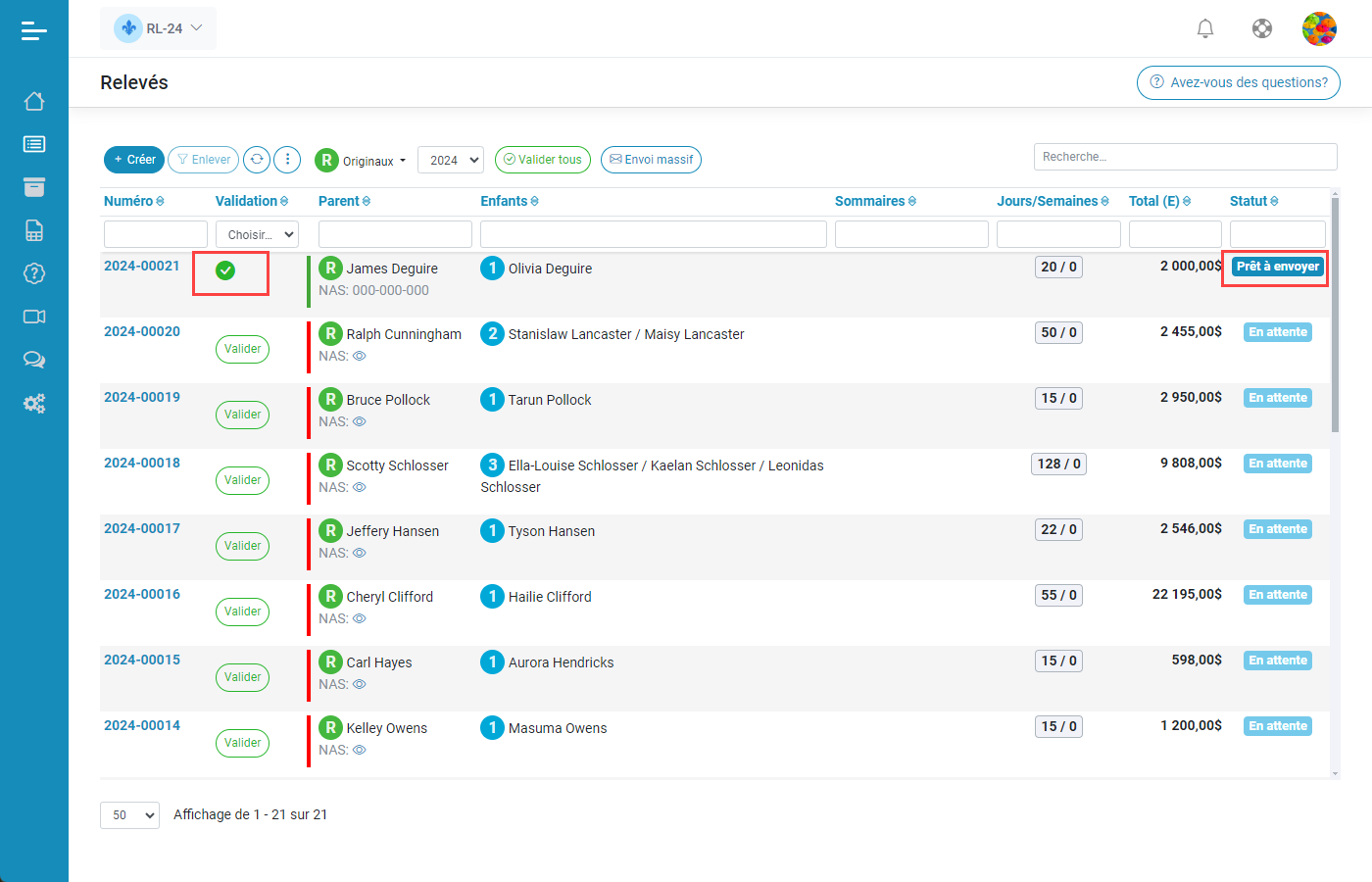This screenshot has height=882, width=1372.
Task: Click the Recherche search field
Action: pyautogui.click(x=1185, y=157)
